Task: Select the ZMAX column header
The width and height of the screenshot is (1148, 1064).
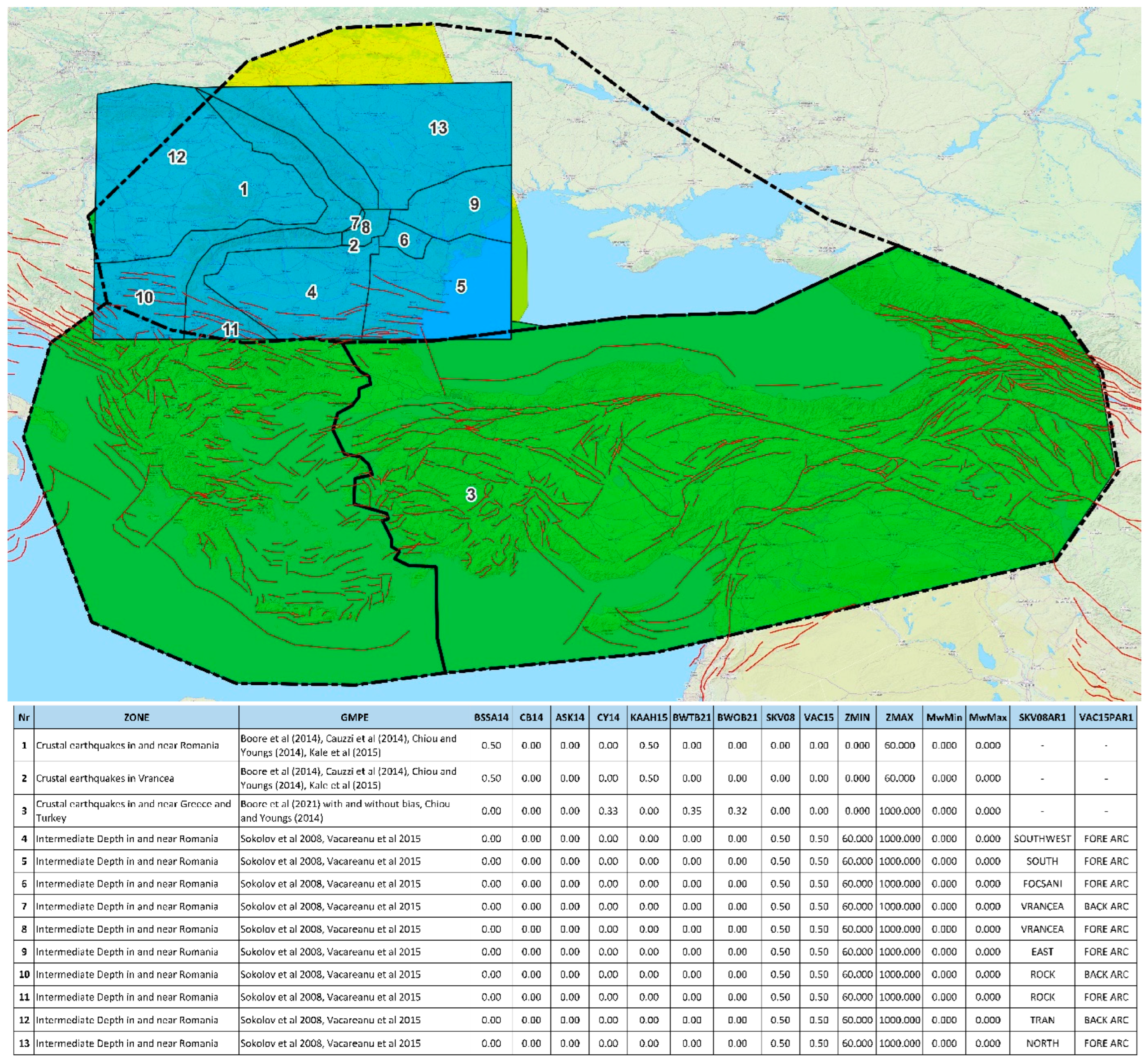Action: point(899,717)
